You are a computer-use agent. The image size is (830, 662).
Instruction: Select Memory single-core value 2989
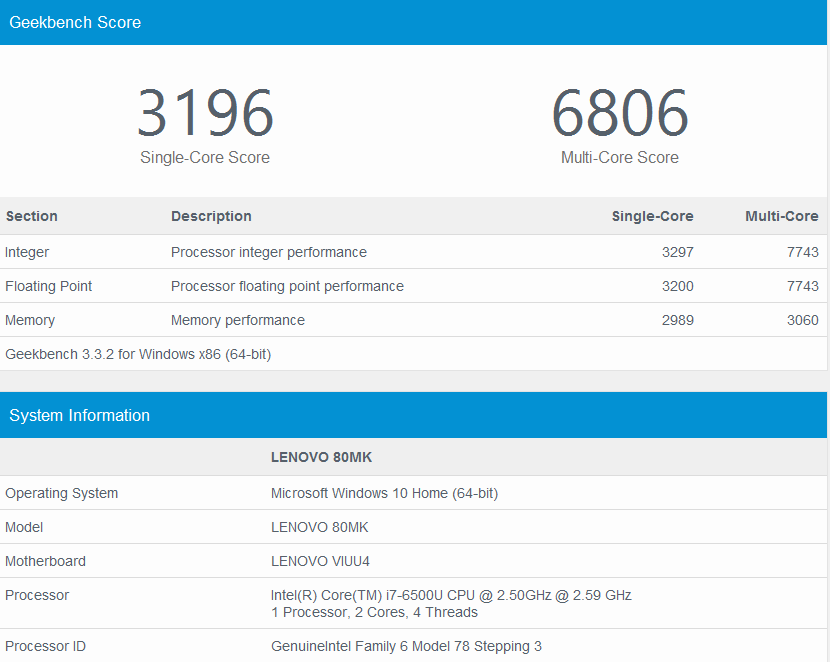[x=678, y=320]
